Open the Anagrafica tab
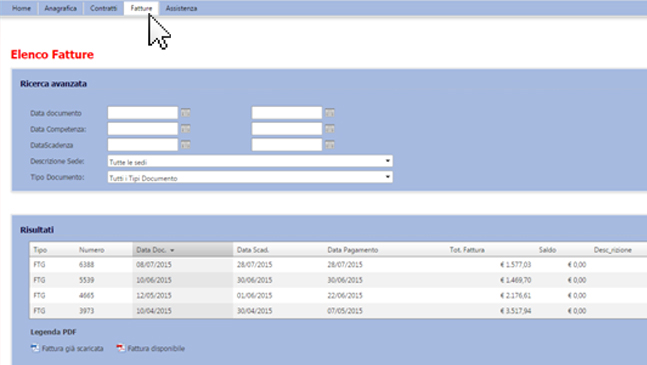 tap(61, 8)
